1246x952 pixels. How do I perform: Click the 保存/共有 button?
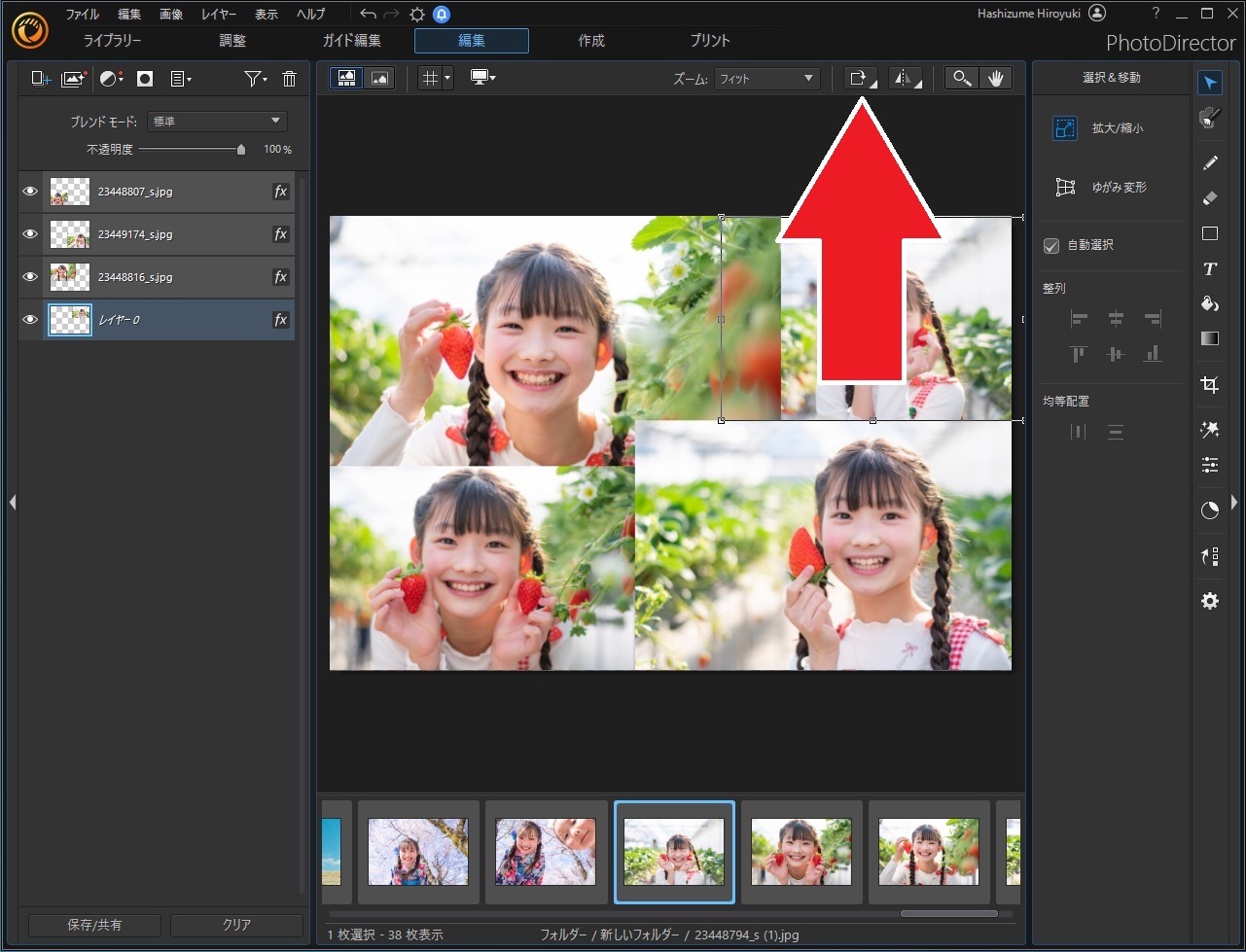tap(94, 925)
